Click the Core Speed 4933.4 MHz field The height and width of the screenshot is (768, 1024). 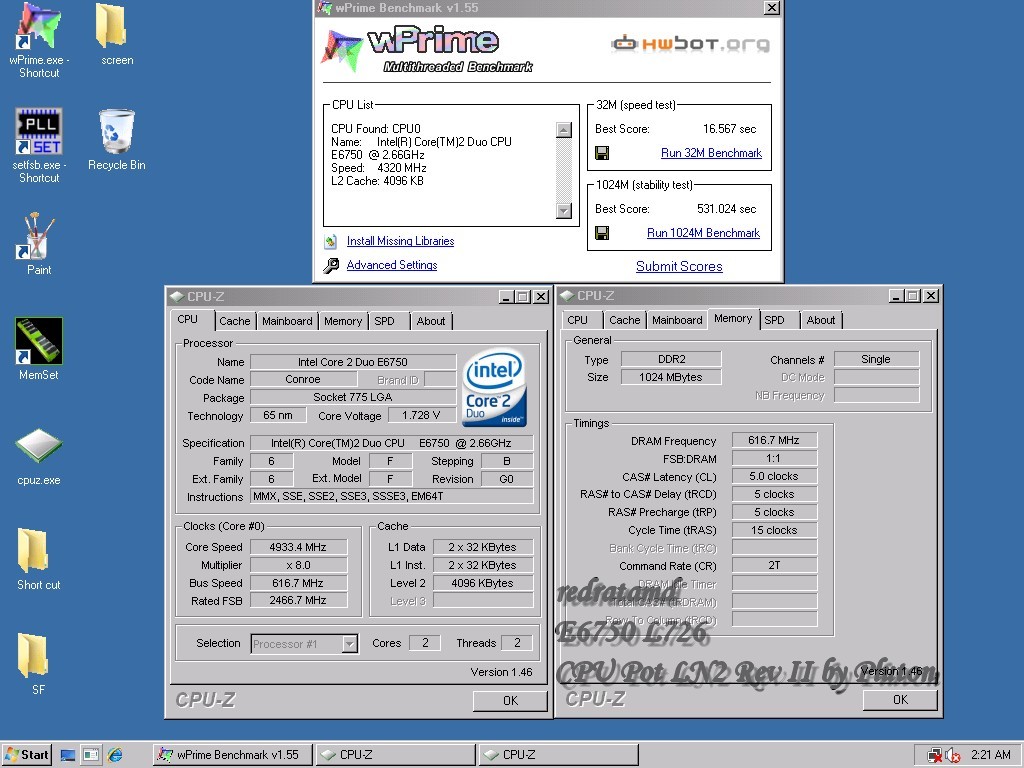298,547
